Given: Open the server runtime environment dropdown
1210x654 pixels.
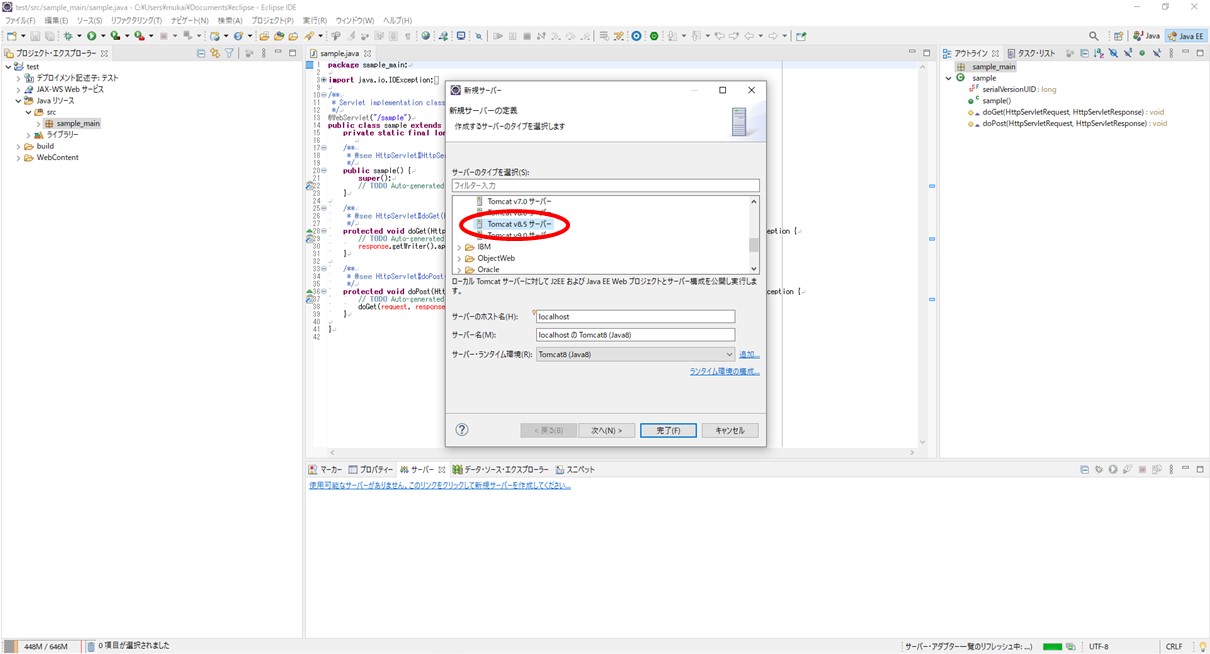Looking at the screenshot, I should click(x=729, y=354).
